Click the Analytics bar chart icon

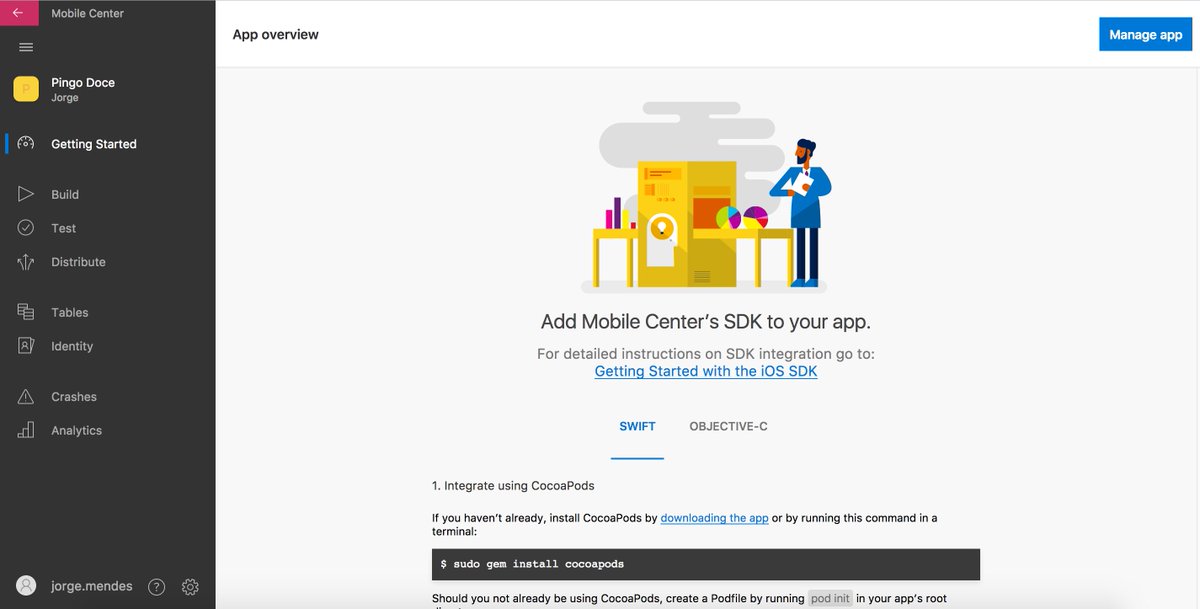[26, 430]
